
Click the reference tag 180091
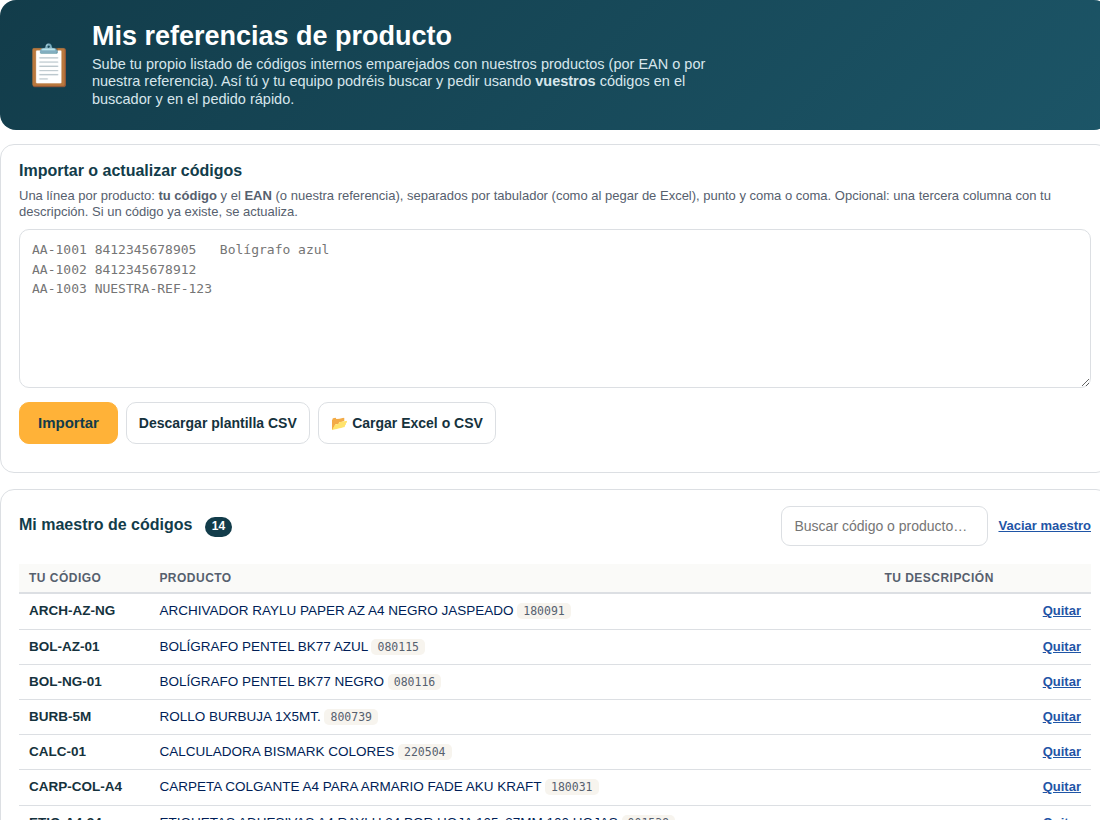click(x=544, y=611)
